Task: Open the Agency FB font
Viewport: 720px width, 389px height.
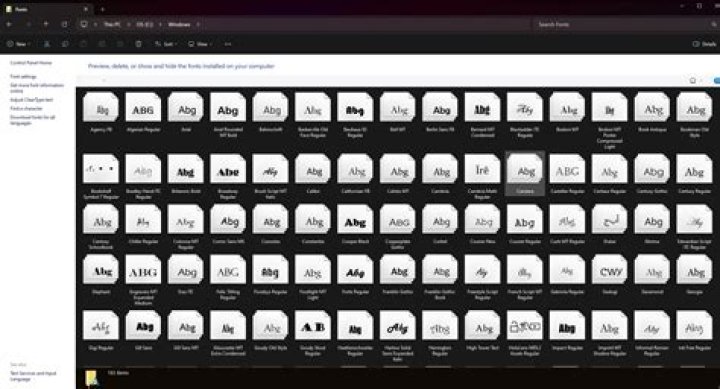Action: click(x=101, y=107)
